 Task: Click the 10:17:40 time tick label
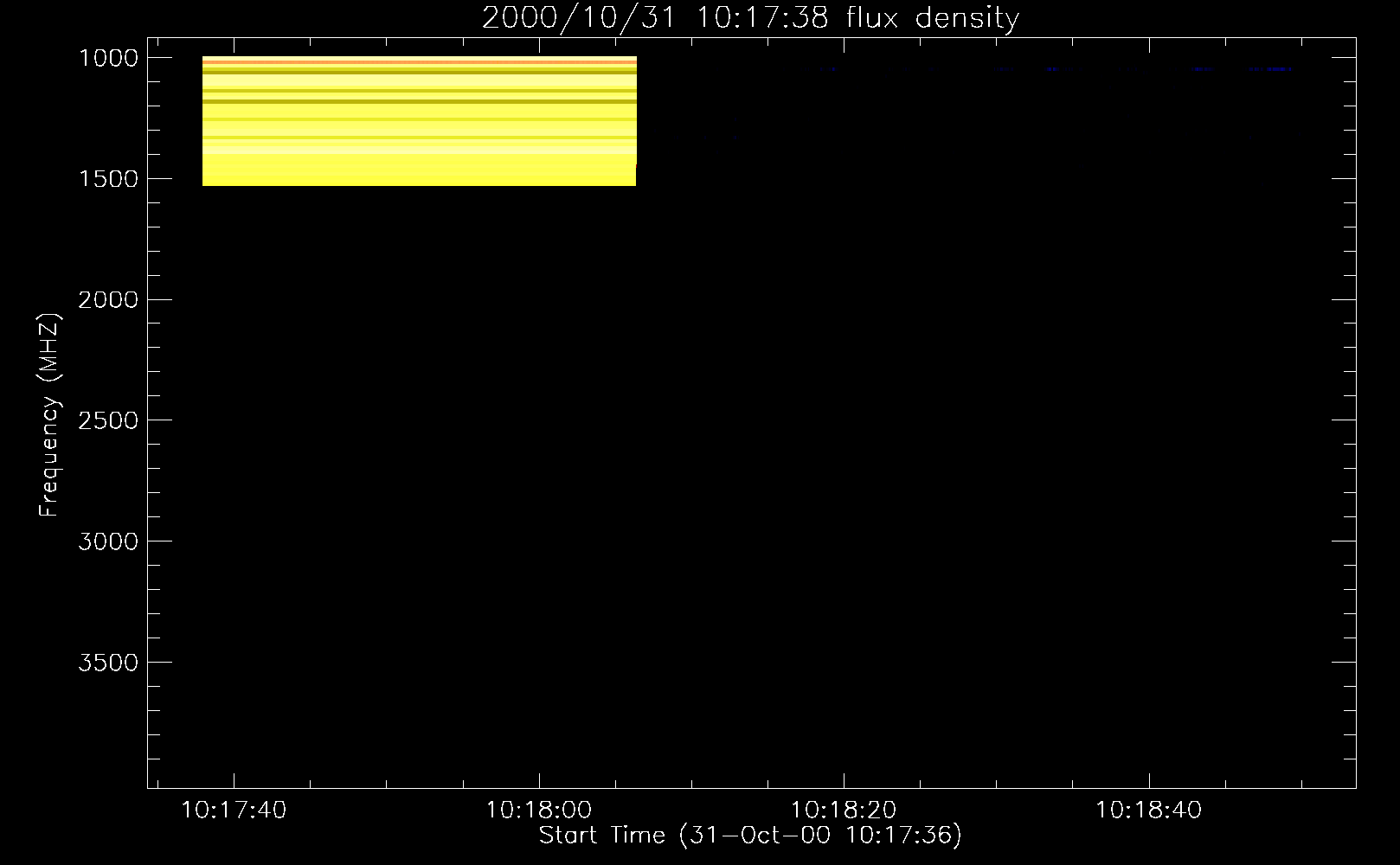(x=234, y=811)
